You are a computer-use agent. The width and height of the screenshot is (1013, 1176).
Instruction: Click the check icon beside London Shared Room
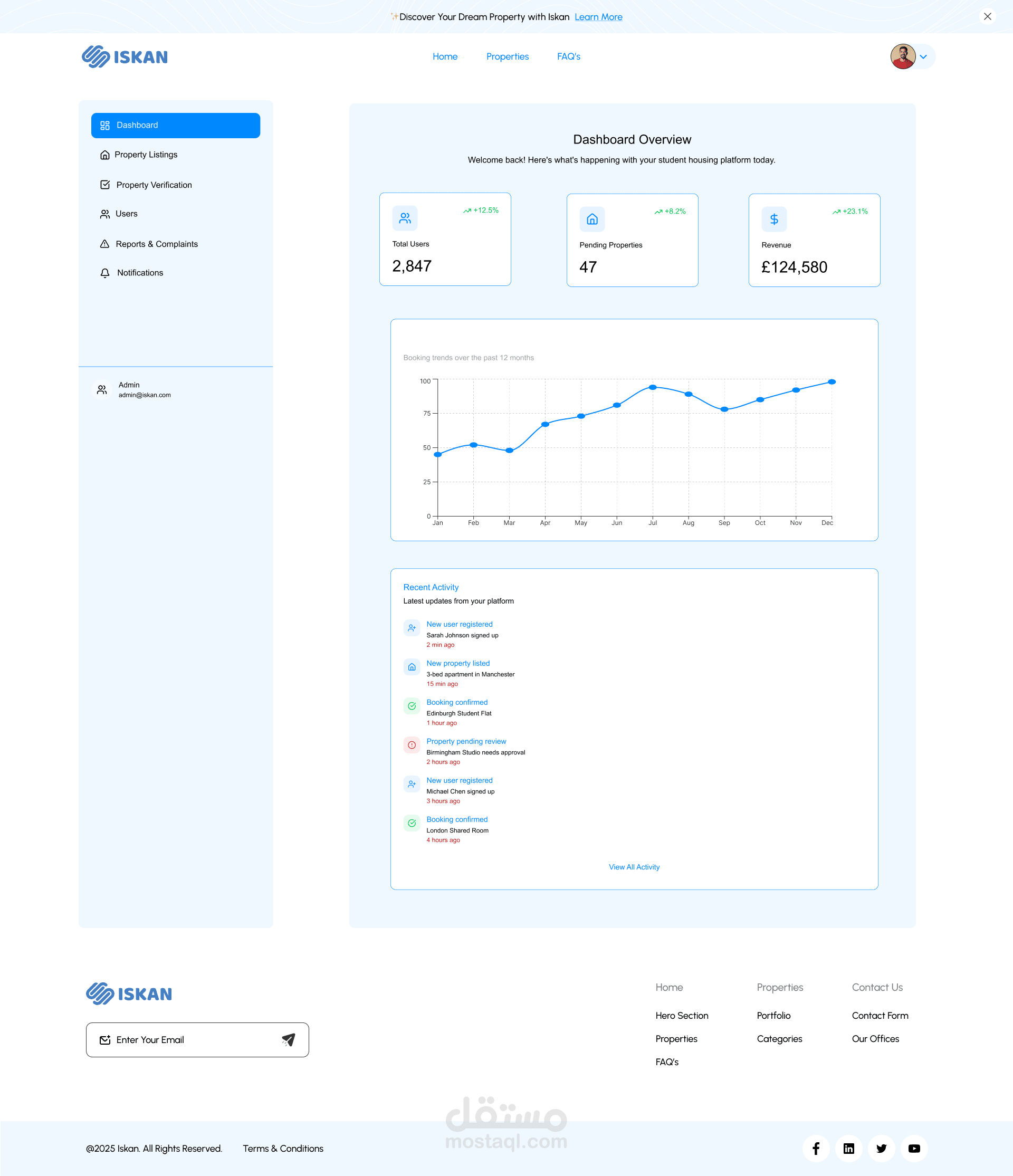[412, 823]
